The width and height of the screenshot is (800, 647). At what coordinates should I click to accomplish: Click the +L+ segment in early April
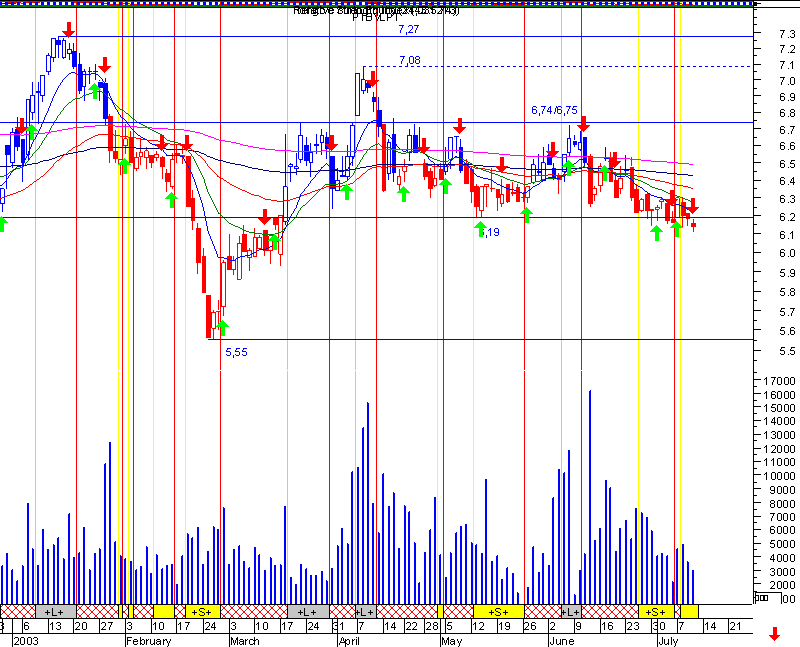365,611
